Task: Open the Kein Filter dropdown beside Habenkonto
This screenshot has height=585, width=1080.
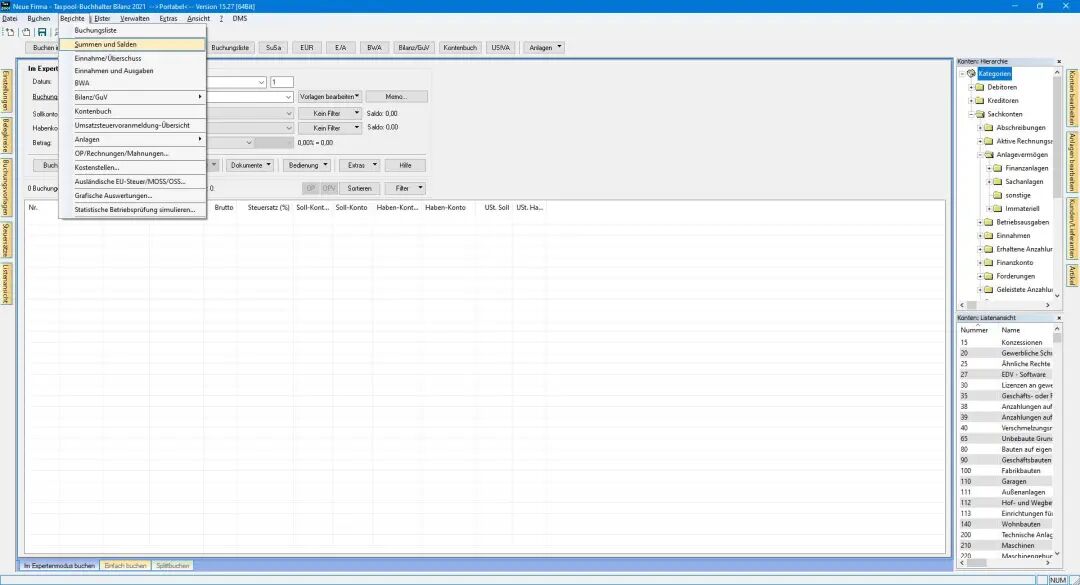Action: pyautogui.click(x=330, y=127)
